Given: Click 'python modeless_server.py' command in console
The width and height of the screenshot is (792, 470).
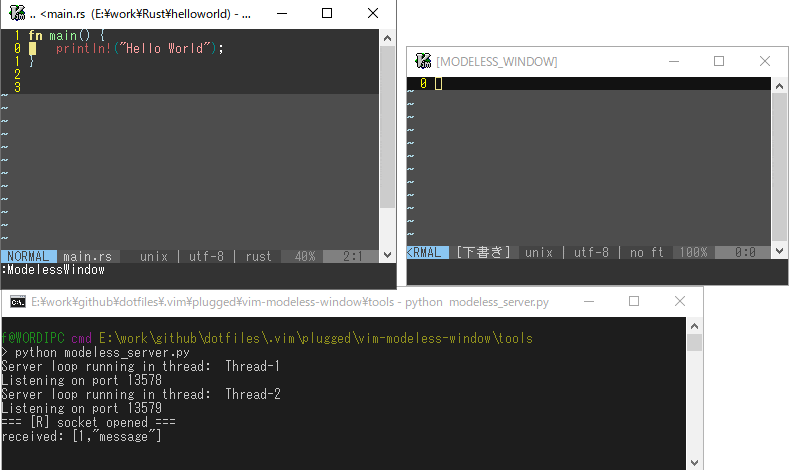Looking at the screenshot, I should (102, 352).
